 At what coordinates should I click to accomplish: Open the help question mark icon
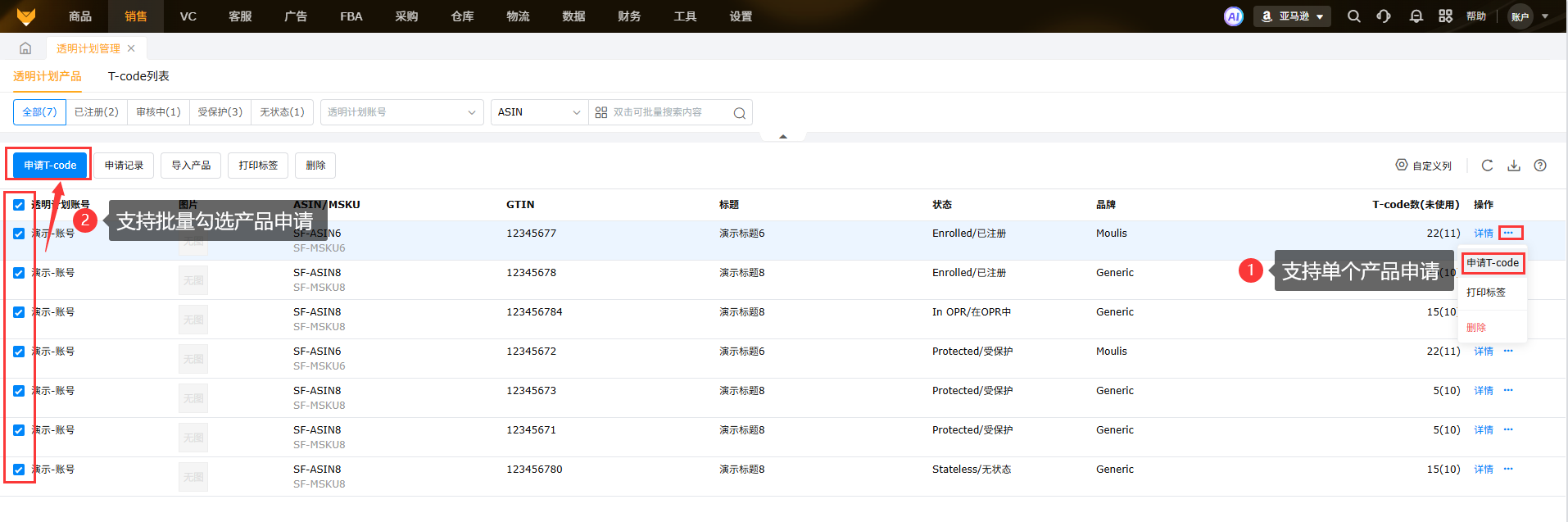(1540, 166)
